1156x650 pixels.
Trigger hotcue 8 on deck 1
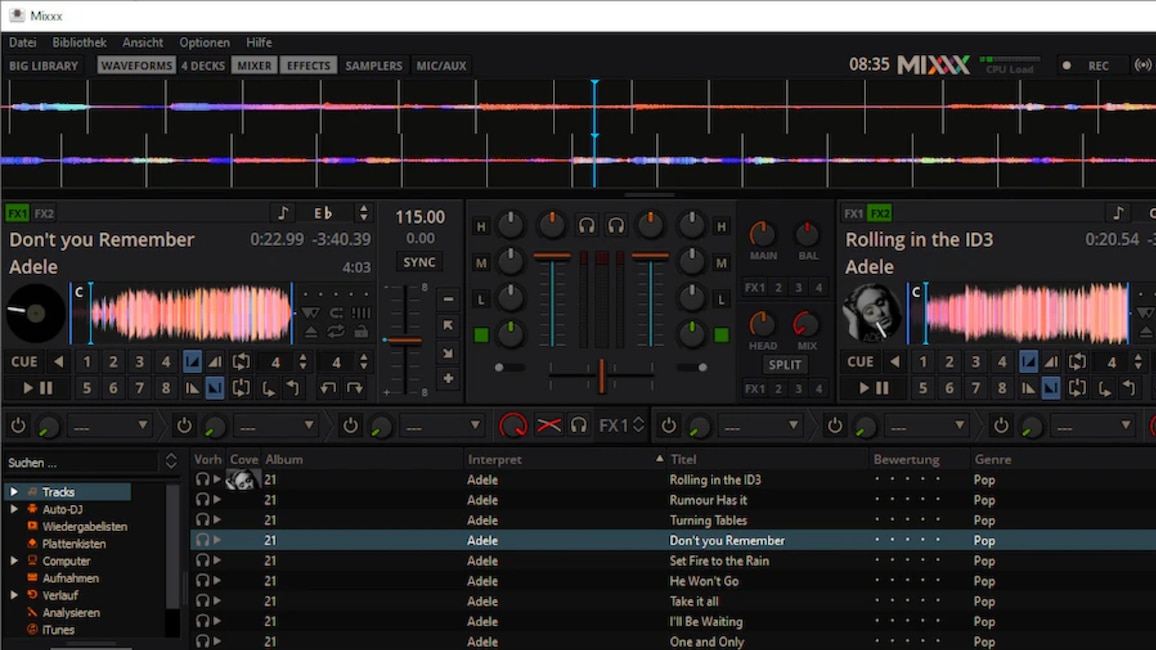(166, 388)
